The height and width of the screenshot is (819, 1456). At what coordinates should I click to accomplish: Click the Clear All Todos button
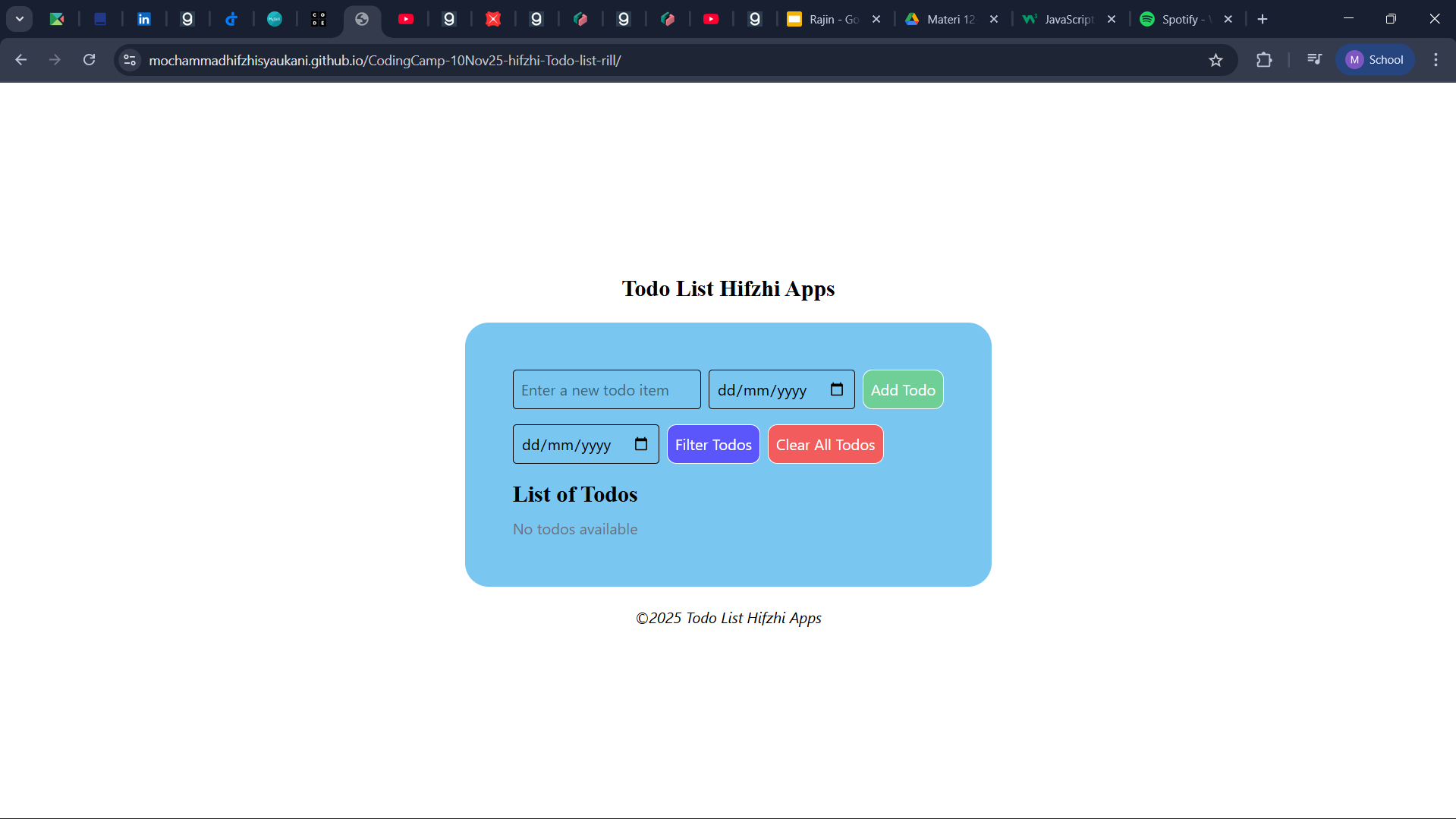[825, 444]
